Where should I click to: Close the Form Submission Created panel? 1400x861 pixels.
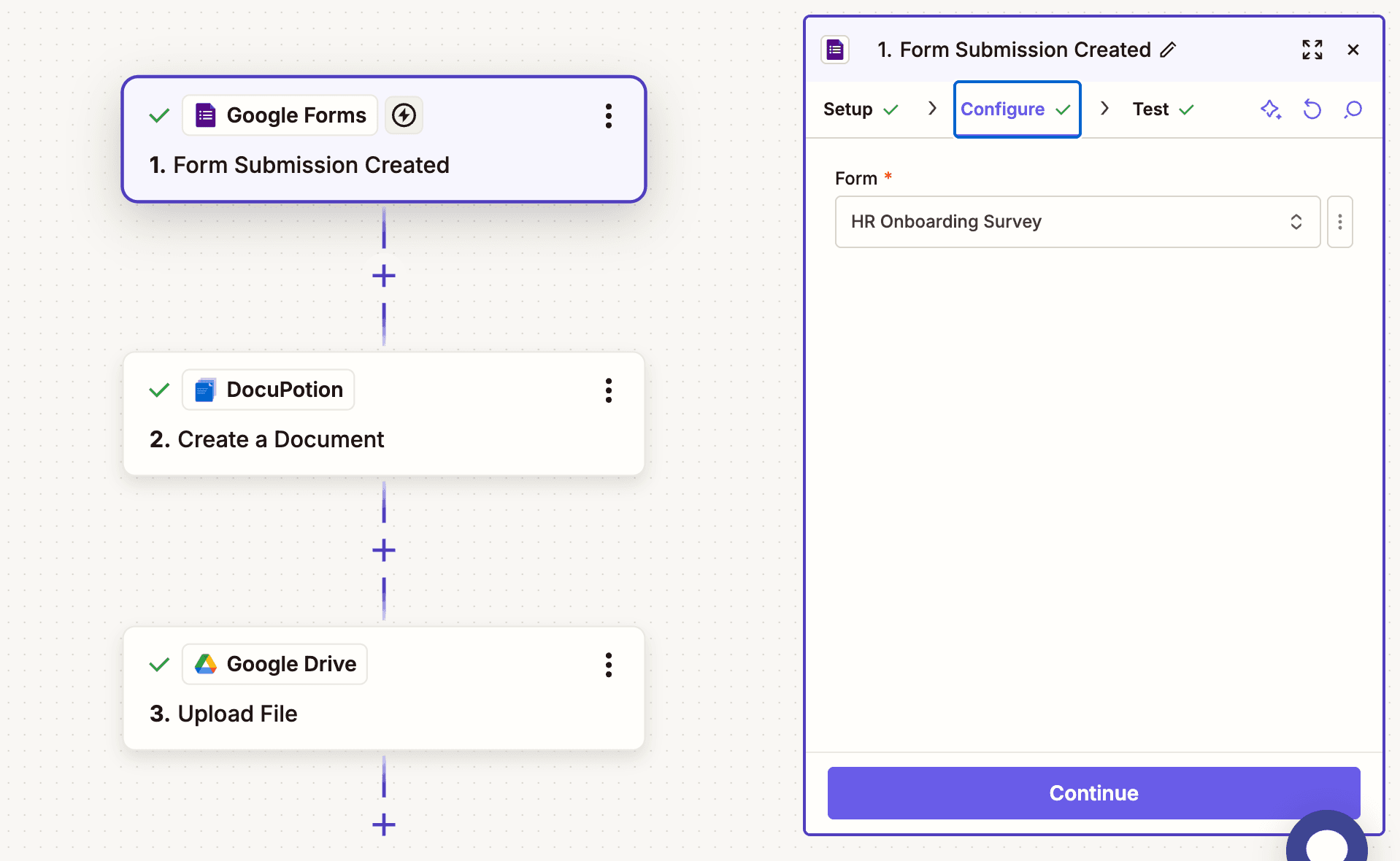[1353, 50]
